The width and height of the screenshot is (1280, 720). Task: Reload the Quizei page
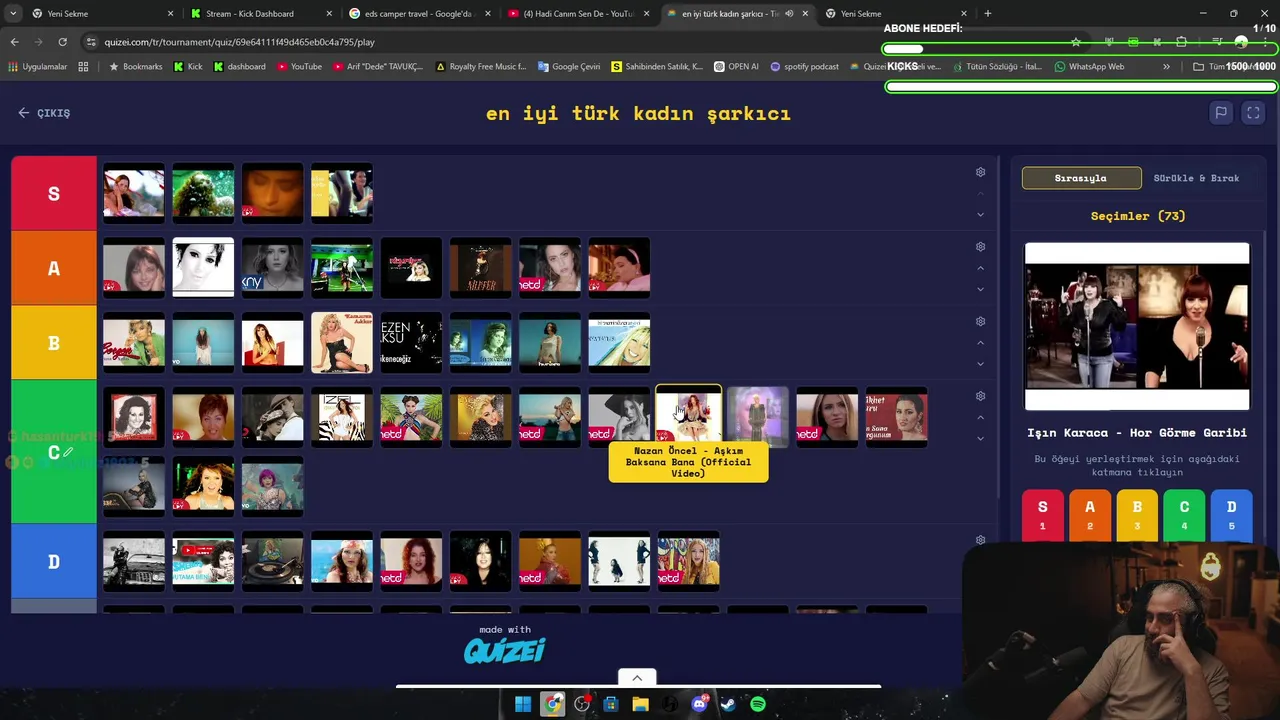tap(62, 42)
